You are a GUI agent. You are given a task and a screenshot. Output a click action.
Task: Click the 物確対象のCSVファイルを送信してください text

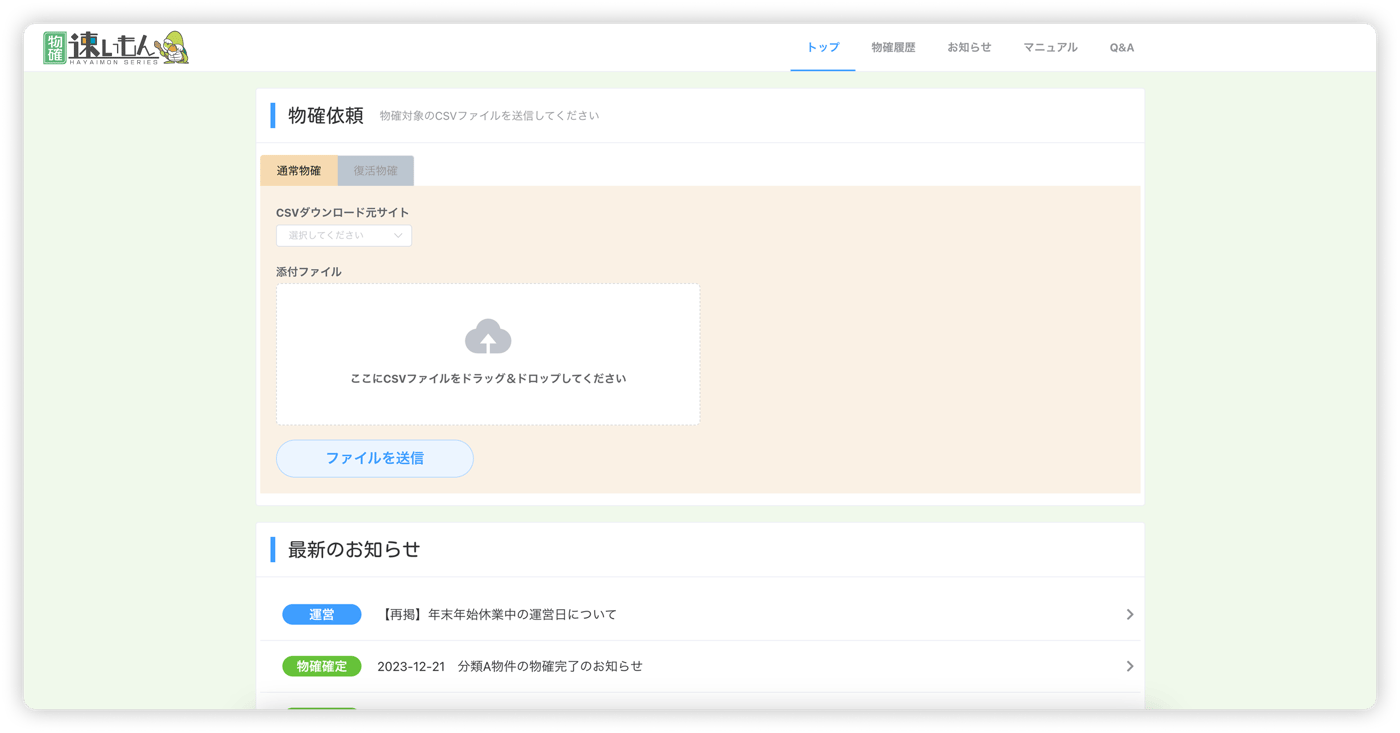pyautogui.click(x=490, y=116)
